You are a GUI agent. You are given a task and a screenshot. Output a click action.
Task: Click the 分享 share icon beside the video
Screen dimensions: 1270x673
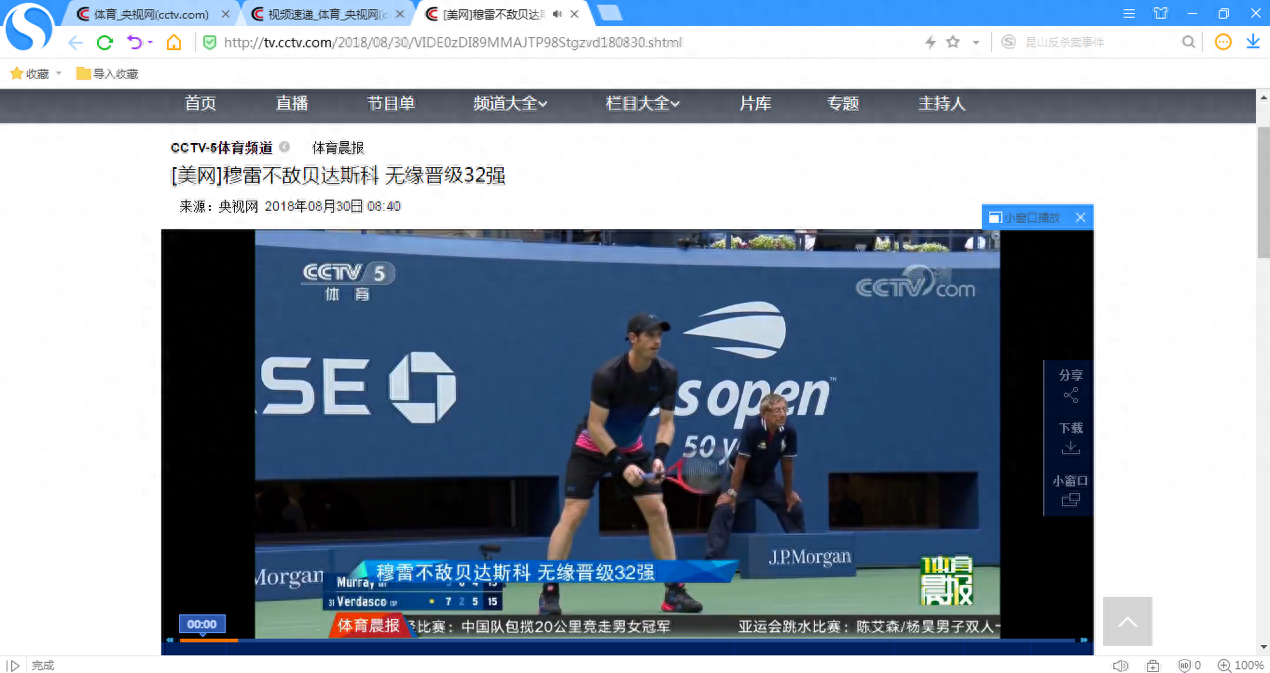1071,395
